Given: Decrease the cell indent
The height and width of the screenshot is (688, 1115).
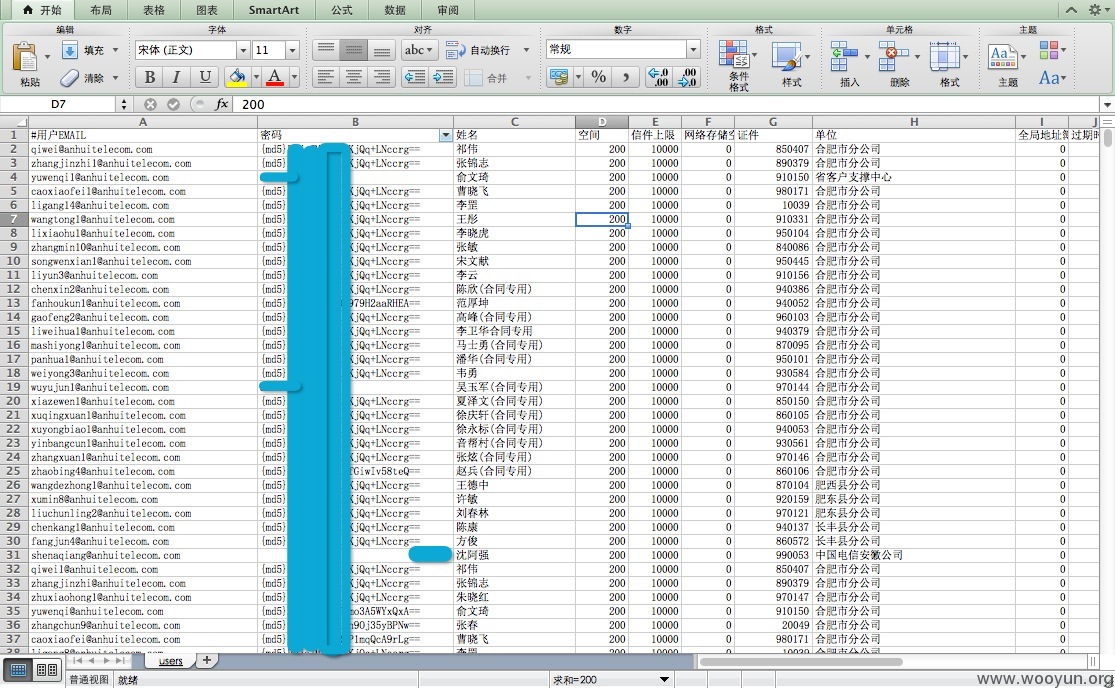Looking at the screenshot, I should (x=415, y=77).
